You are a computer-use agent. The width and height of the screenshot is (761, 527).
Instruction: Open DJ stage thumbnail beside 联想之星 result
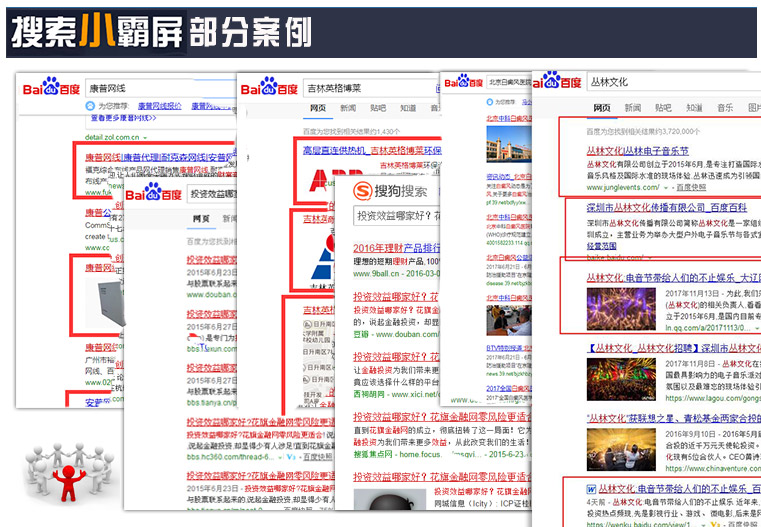pyautogui.click(x=621, y=449)
